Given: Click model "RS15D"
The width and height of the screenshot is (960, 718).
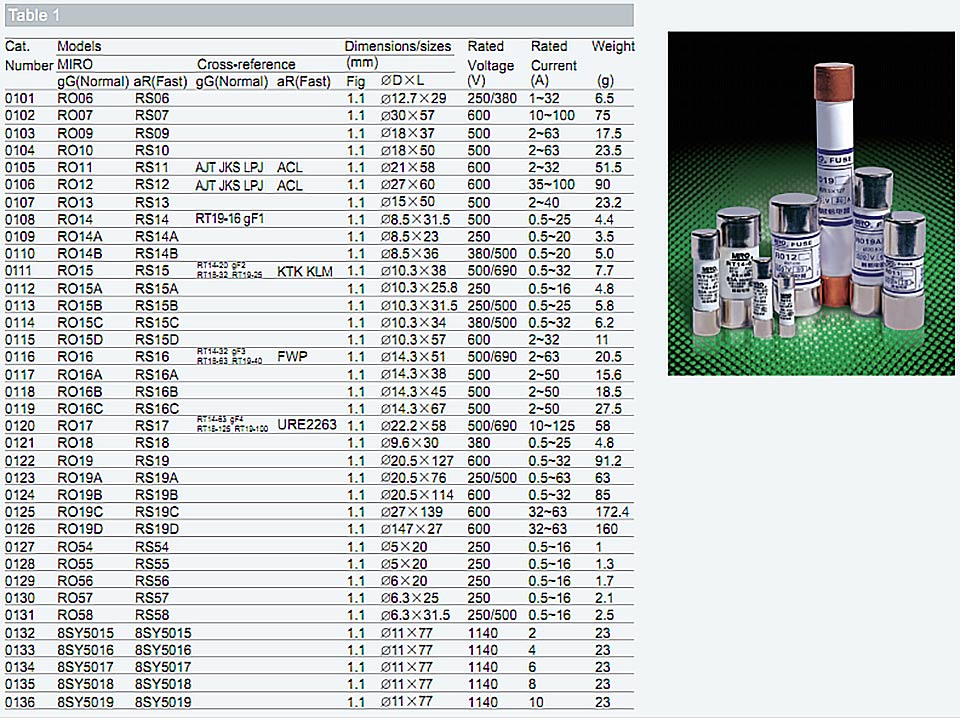Looking at the screenshot, I should pyautogui.click(x=157, y=340).
